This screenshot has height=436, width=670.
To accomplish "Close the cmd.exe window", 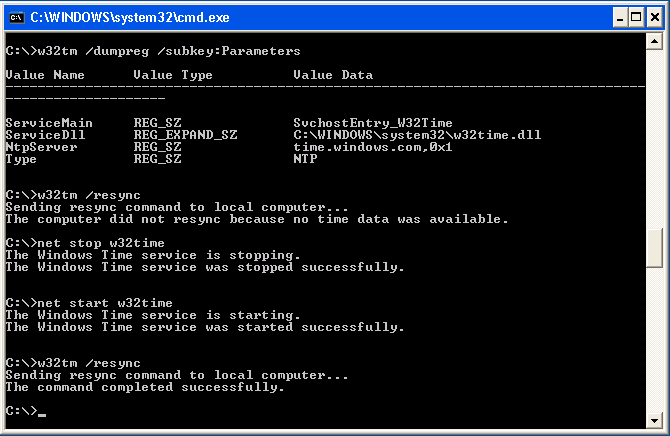I will coord(655,18).
